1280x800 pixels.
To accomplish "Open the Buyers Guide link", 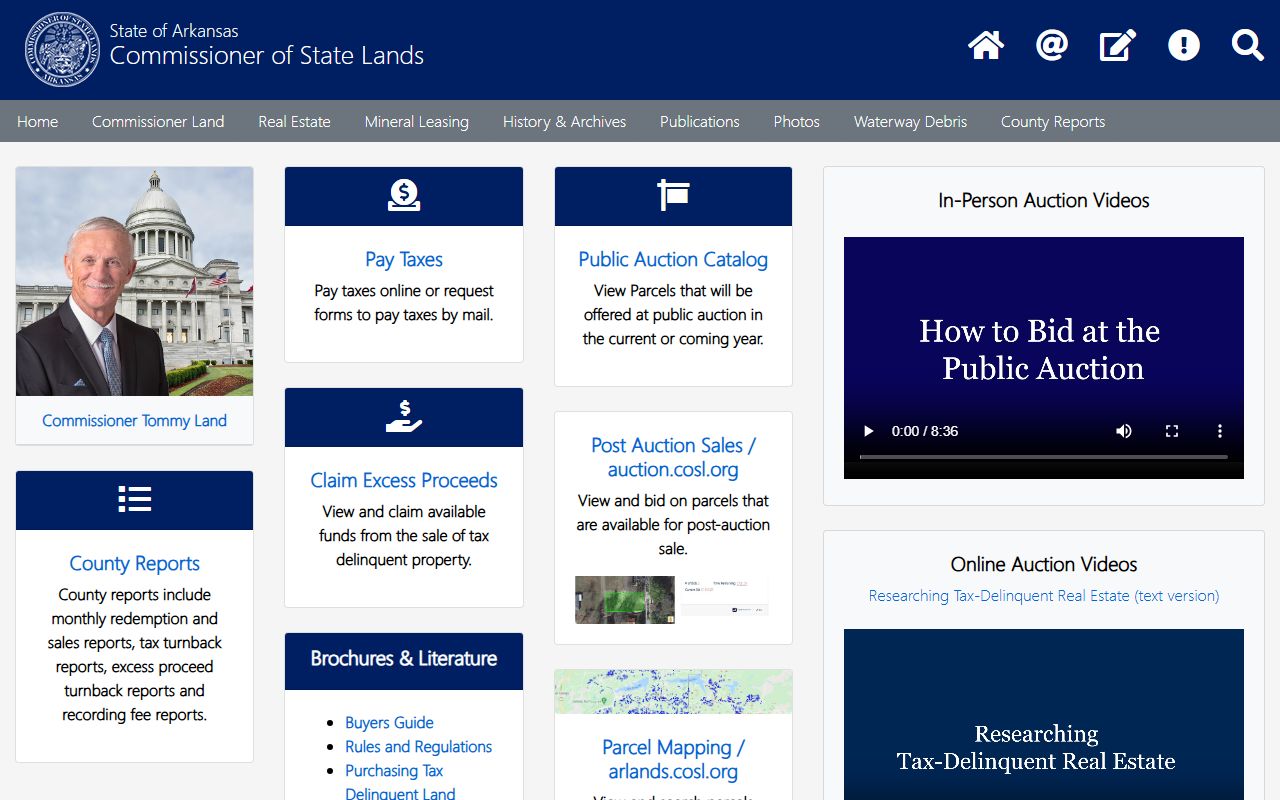I will pyautogui.click(x=389, y=723).
